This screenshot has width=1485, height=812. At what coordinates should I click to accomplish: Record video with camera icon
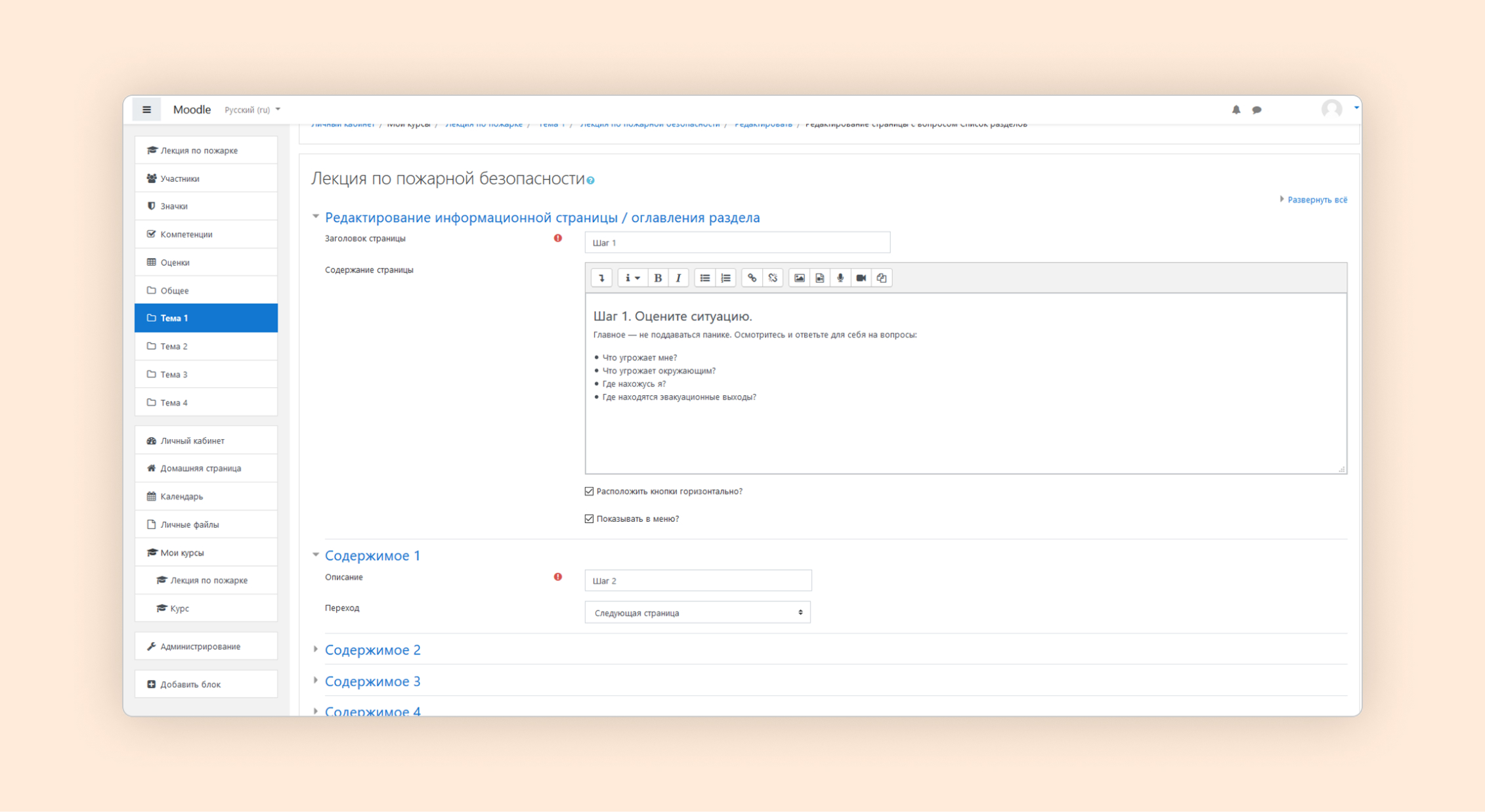(x=861, y=278)
